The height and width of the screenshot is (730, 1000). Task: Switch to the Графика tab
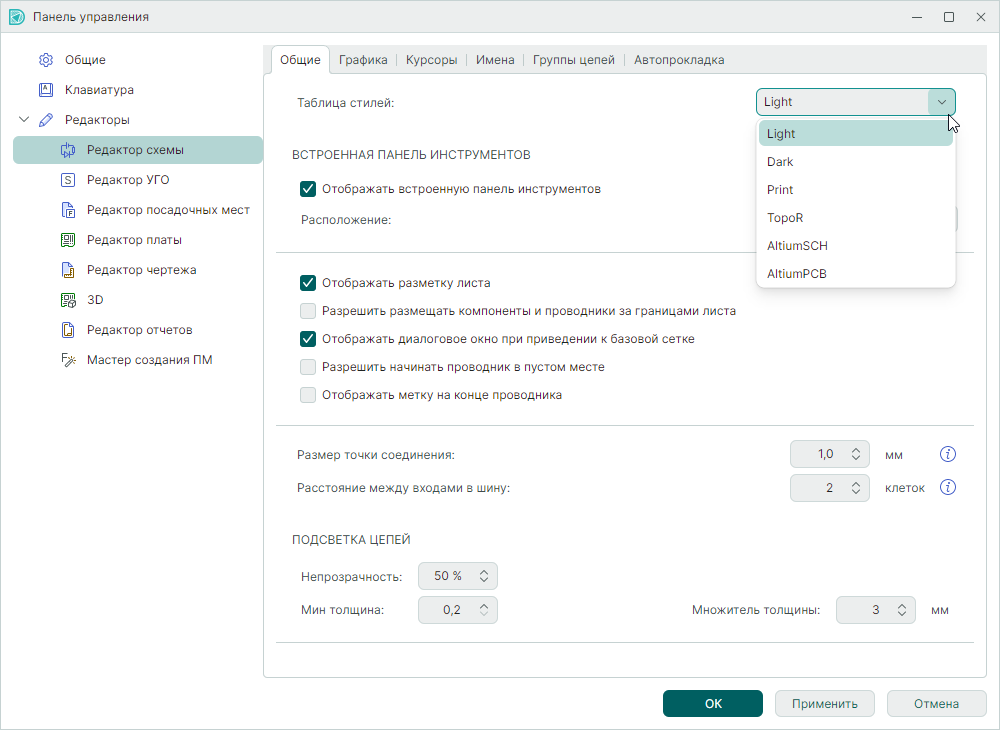[x=363, y=60]
